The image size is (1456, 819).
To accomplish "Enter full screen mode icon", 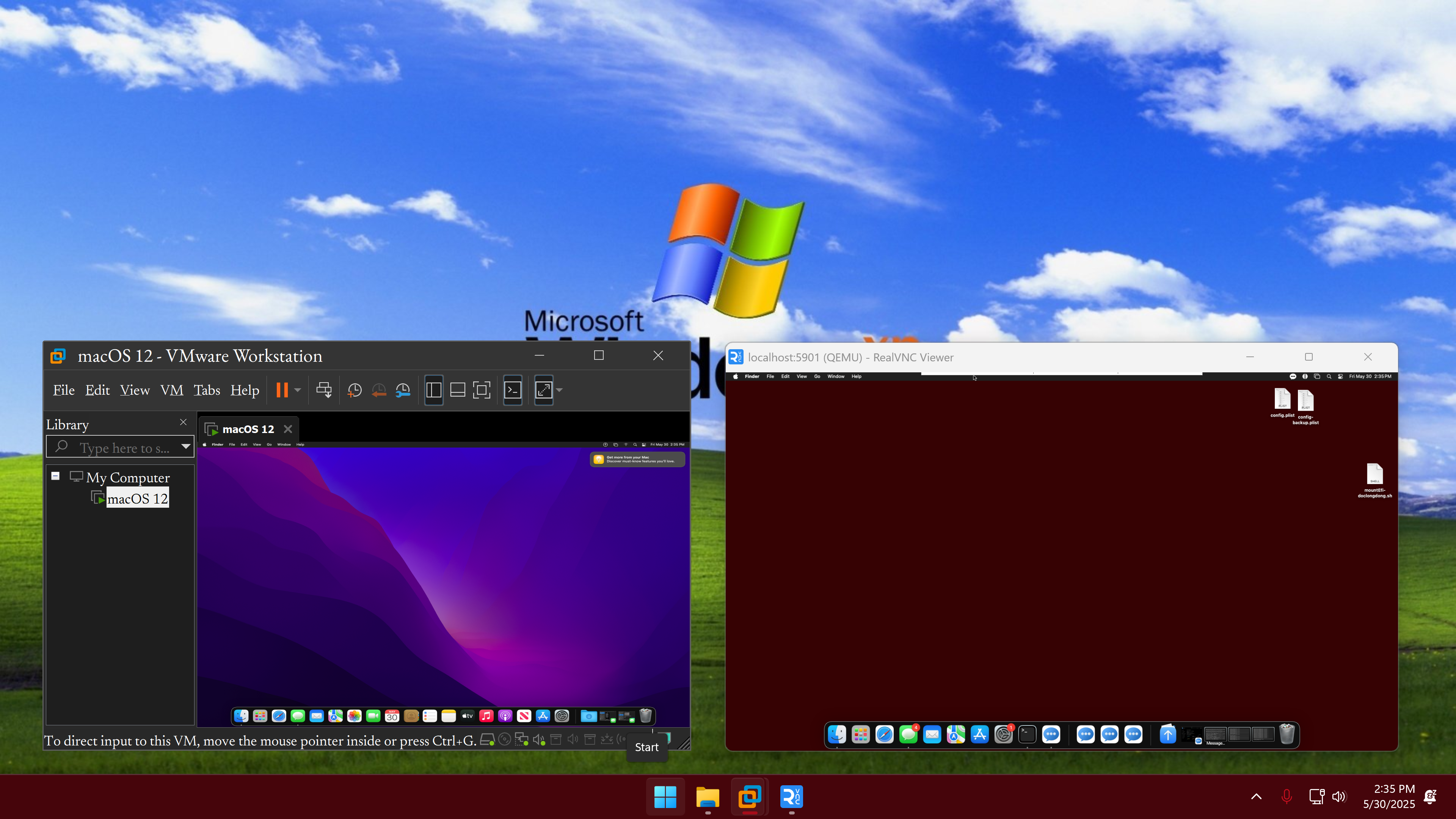I will pyautogui.click(x=482, y=390).
